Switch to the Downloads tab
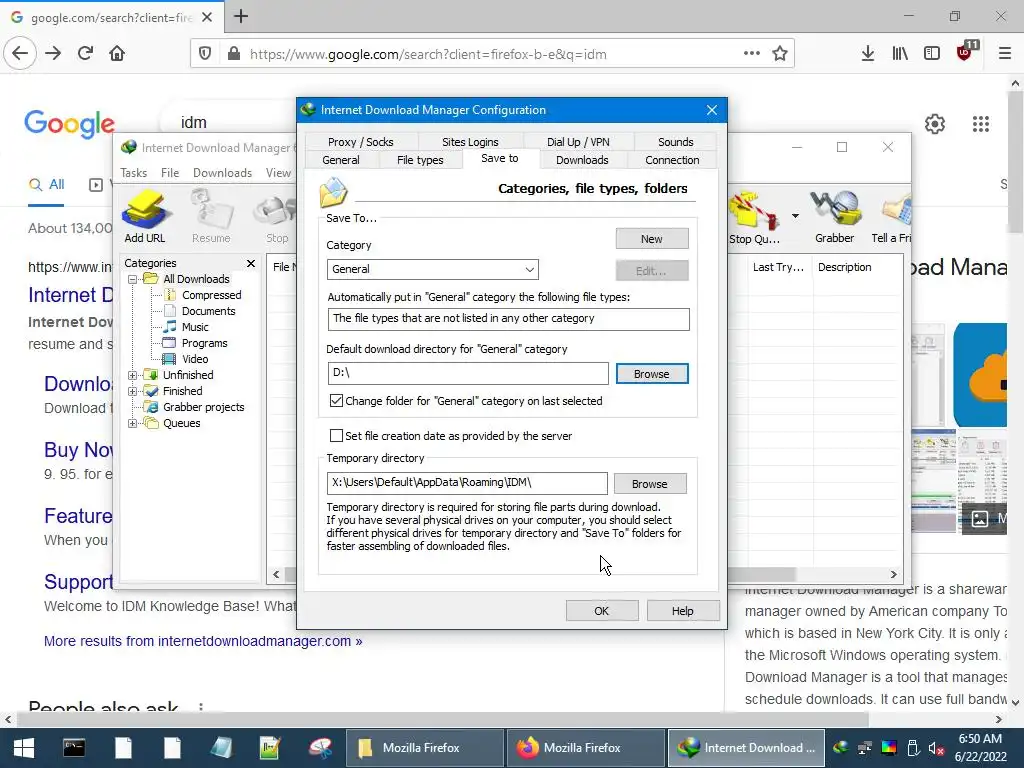The width and height of the screenshot is (1024, 768). point(582,160)
